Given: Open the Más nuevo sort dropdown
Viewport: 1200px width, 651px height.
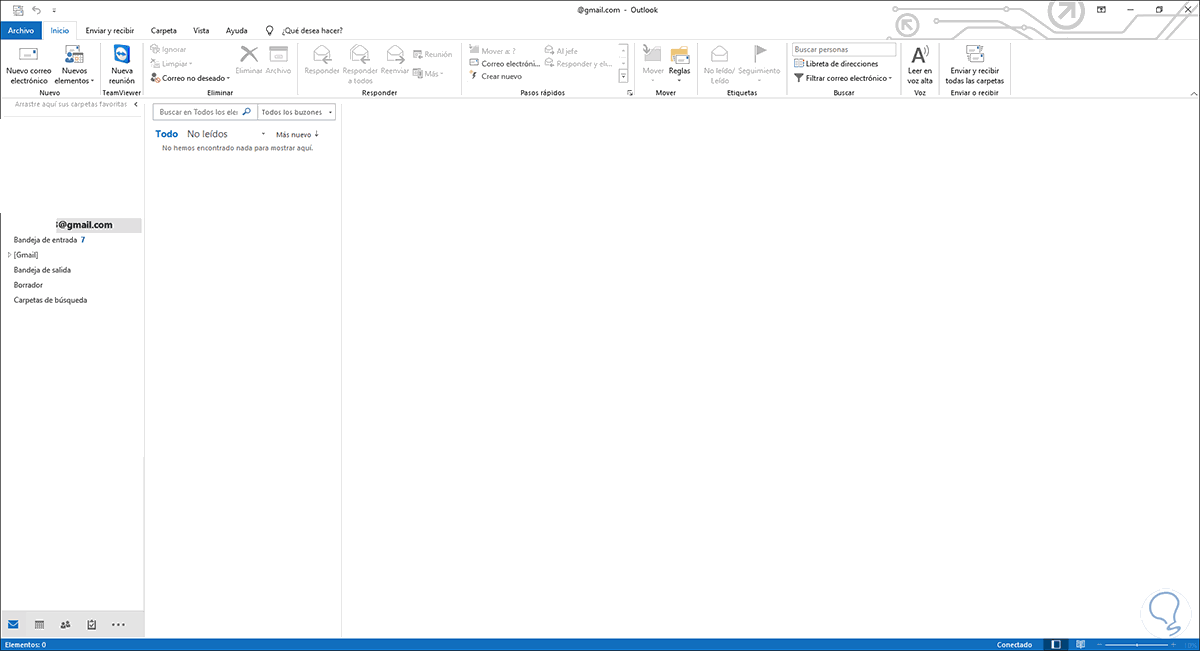Looking at the screenshot, I should tap(297, 134).
